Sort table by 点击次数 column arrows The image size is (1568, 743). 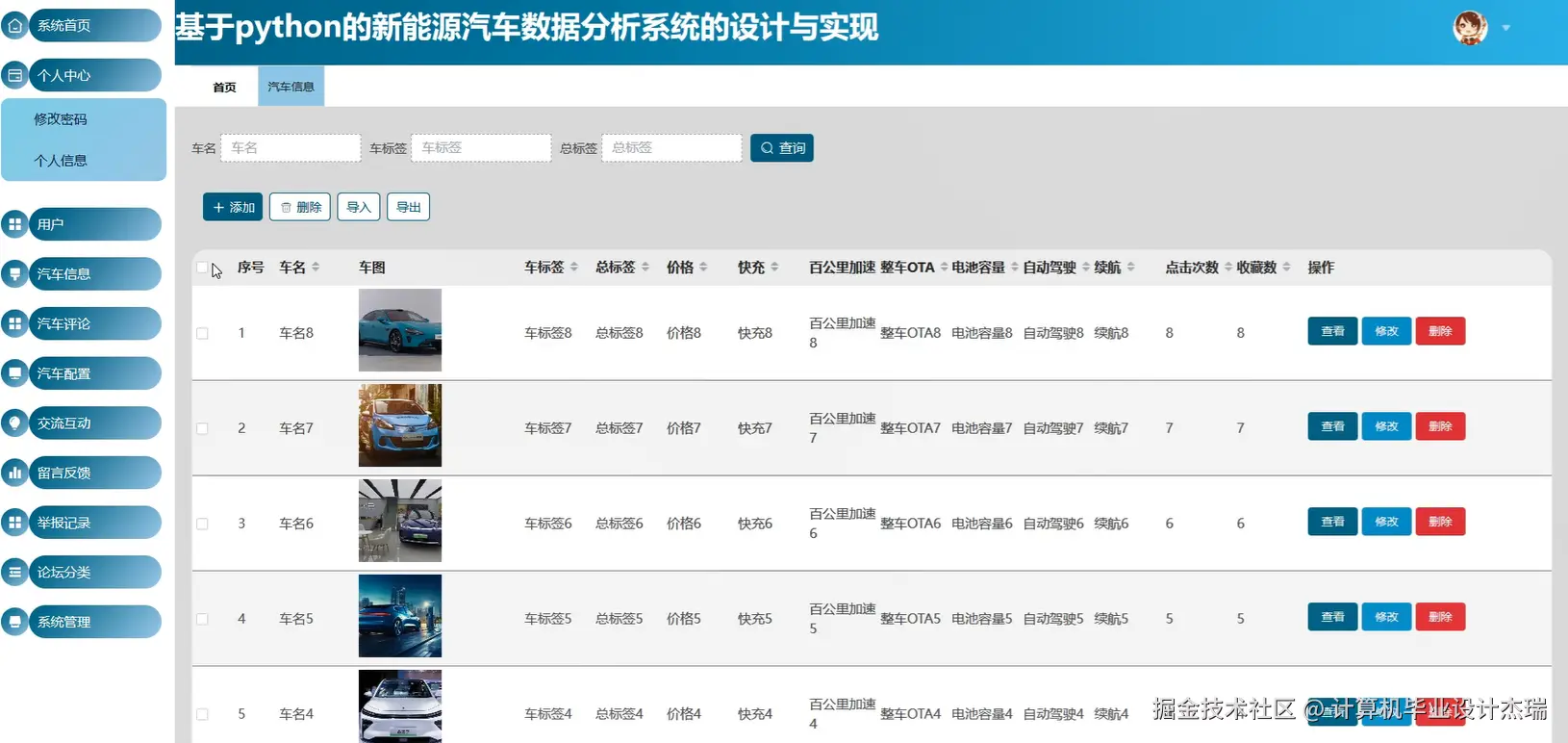(1228, 267)
